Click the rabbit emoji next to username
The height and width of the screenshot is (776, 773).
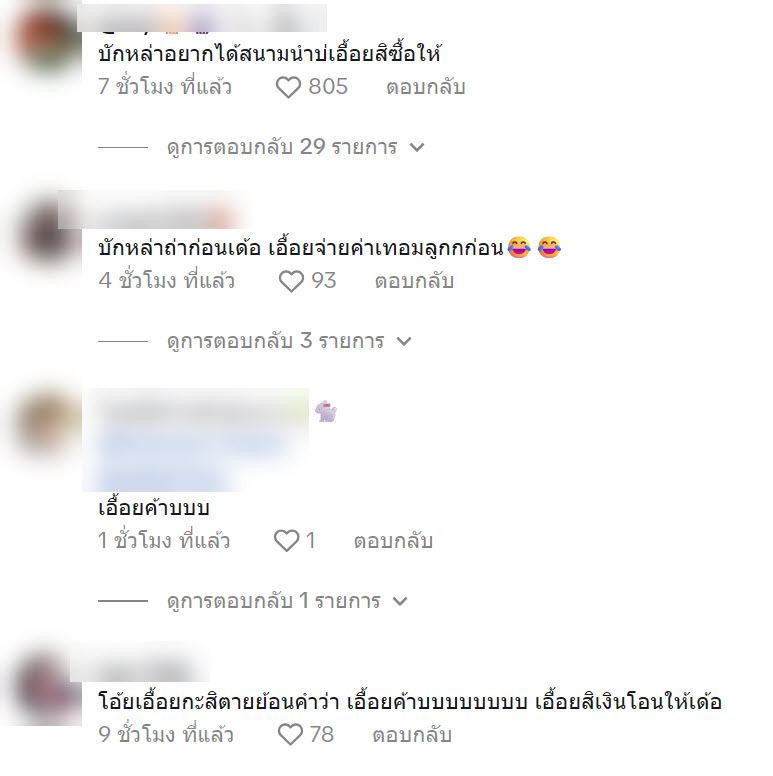pos(326,411)
